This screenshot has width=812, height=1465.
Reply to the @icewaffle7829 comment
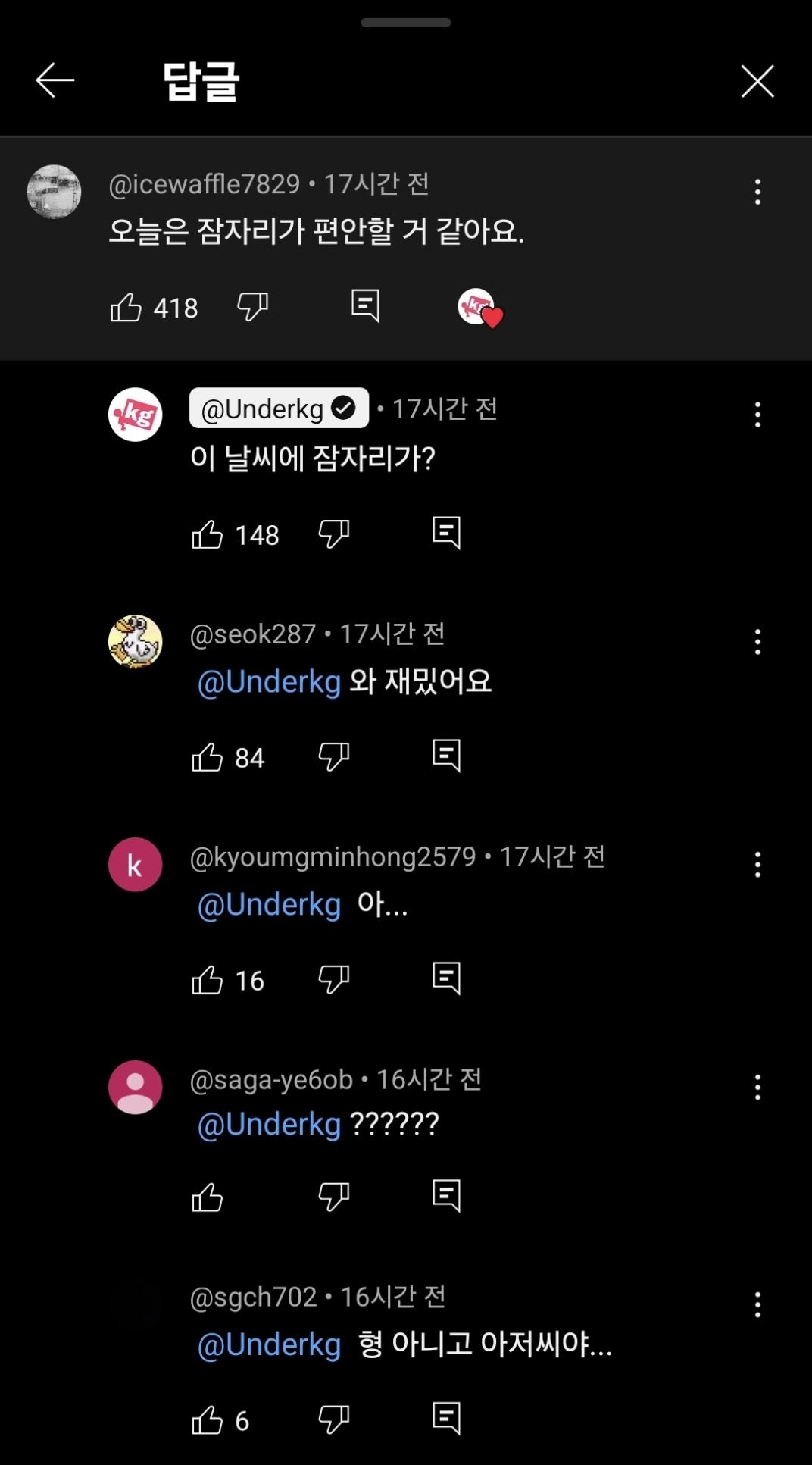coord(365,305)
